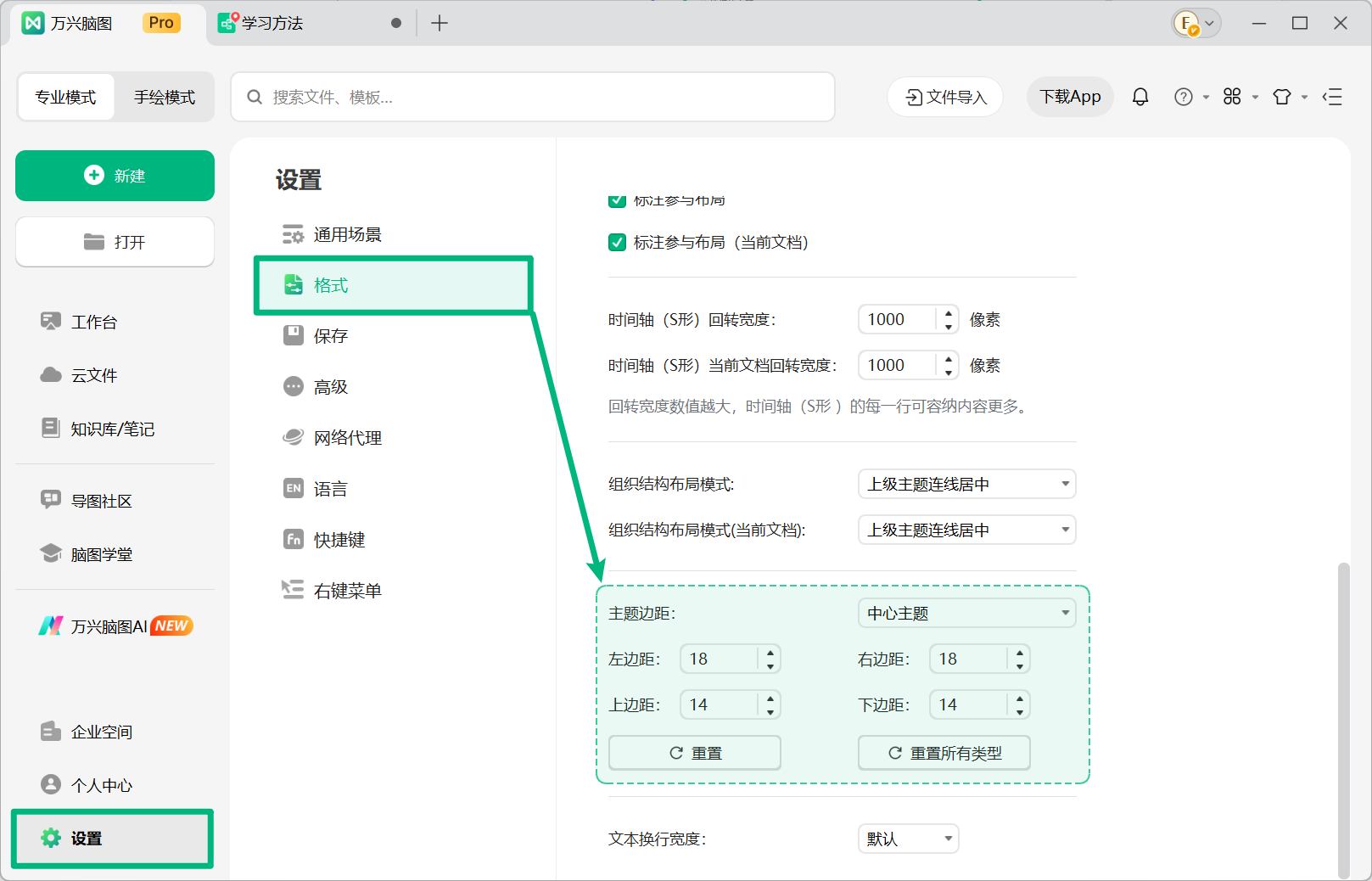Toggle 标注参与布局 (当前文档) checkbox
Screen dimensions: 1372x881
[x=618, y=243]
